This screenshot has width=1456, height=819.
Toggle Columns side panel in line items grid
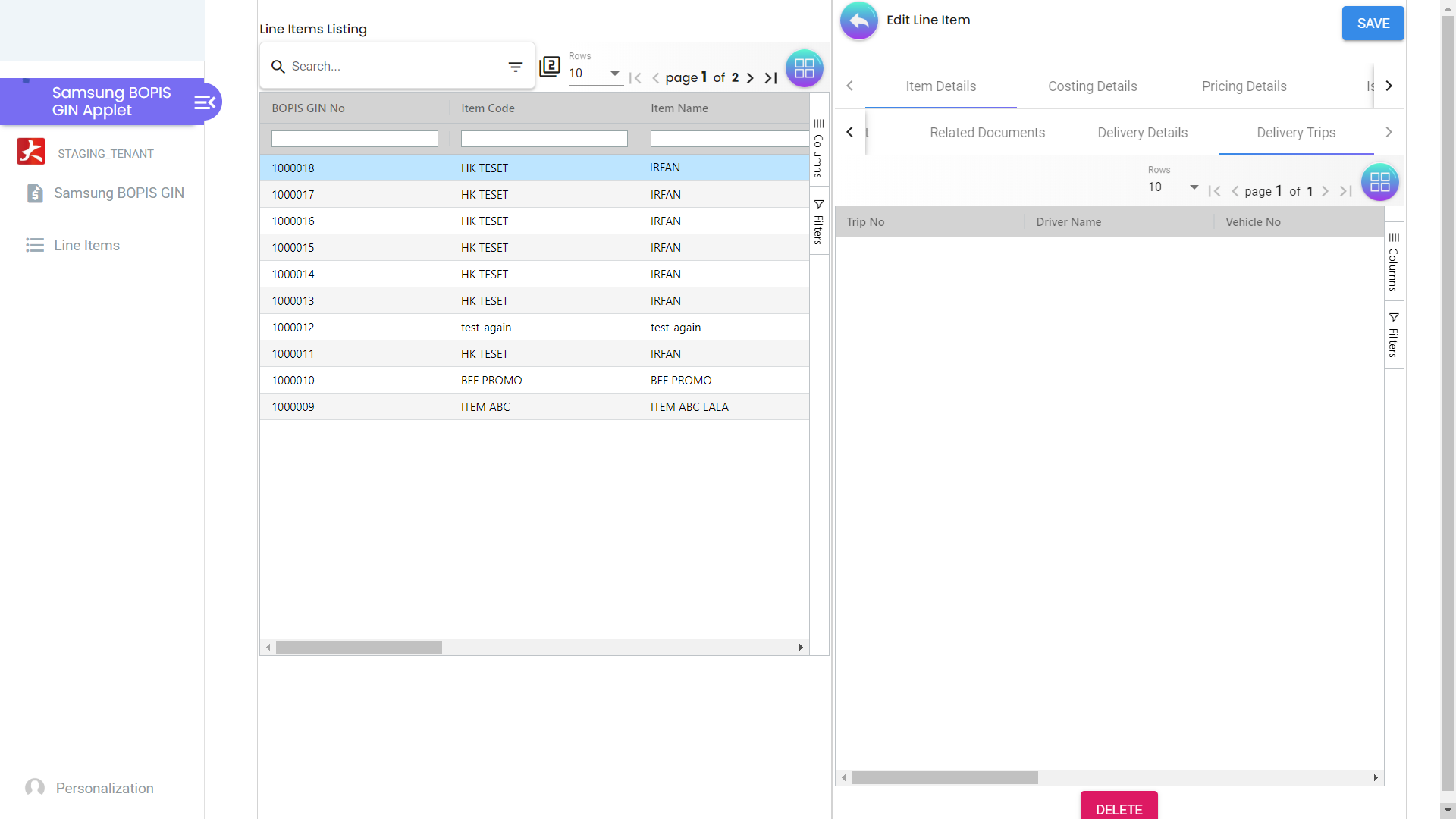coord(818,148)
